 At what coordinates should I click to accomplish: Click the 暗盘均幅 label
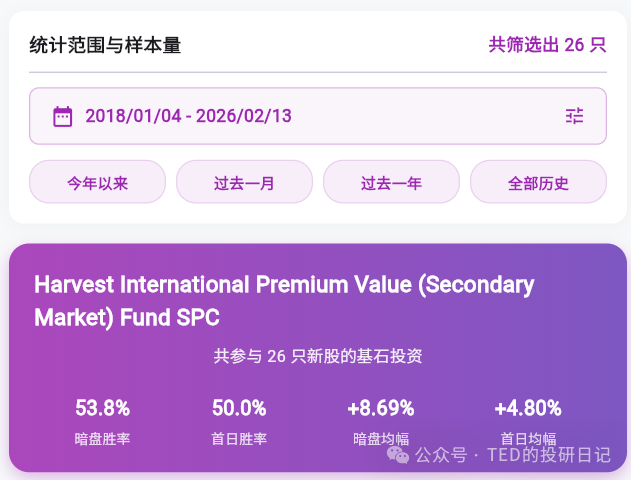[x=381, y=438]
